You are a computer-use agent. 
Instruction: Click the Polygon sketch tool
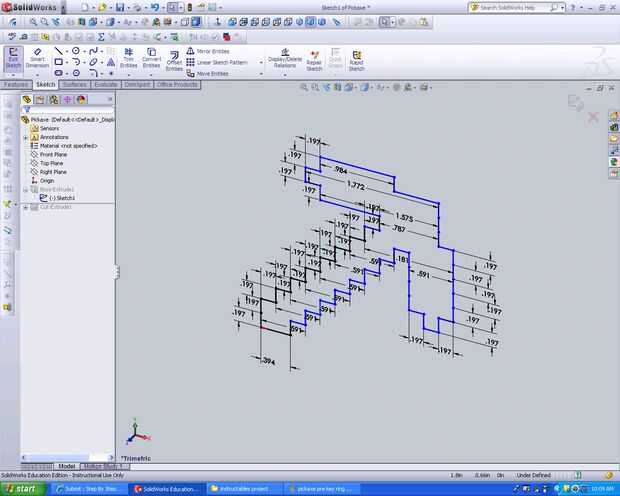(x=76, y=73)
